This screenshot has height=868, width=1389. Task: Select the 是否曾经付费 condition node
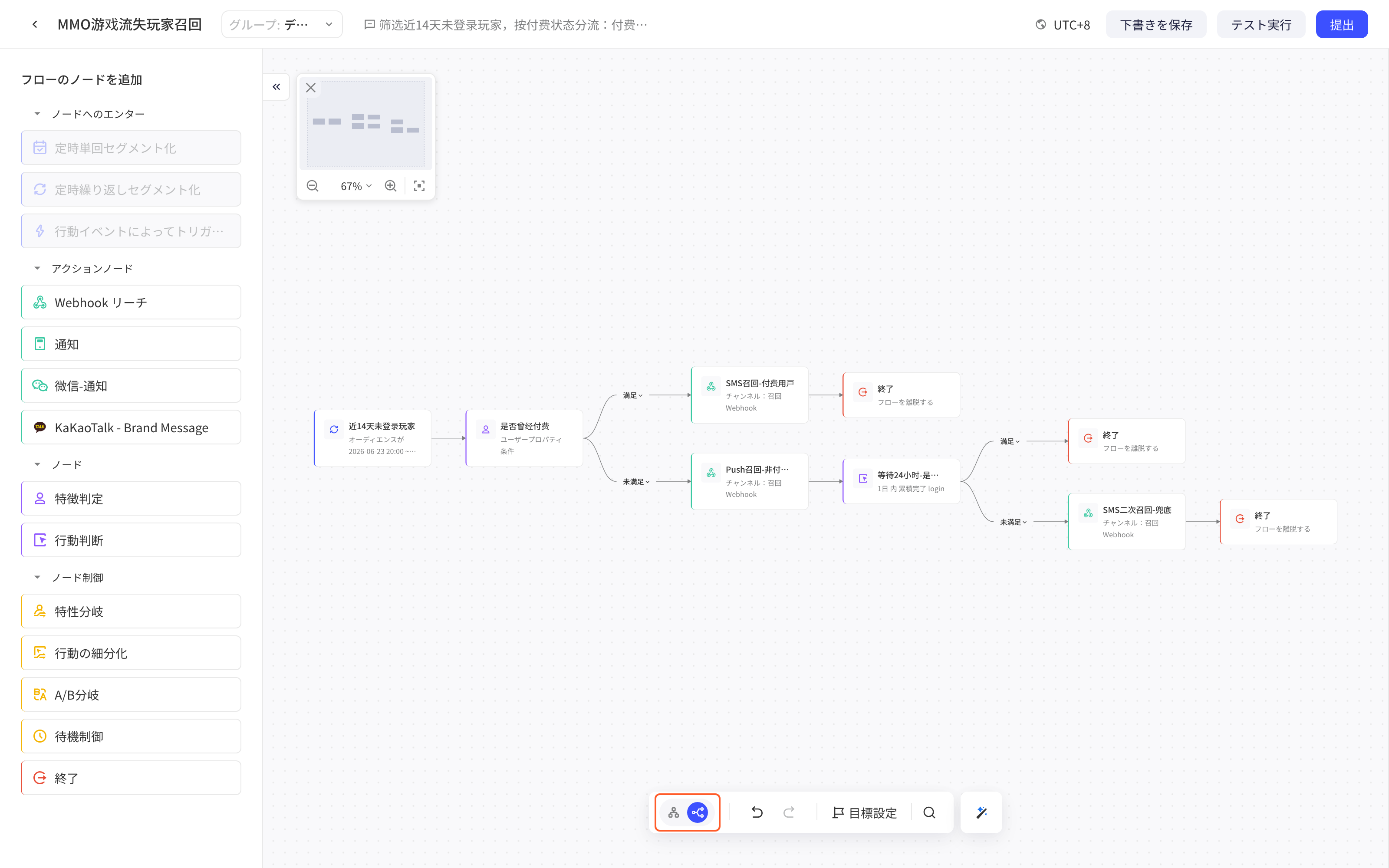524,438
